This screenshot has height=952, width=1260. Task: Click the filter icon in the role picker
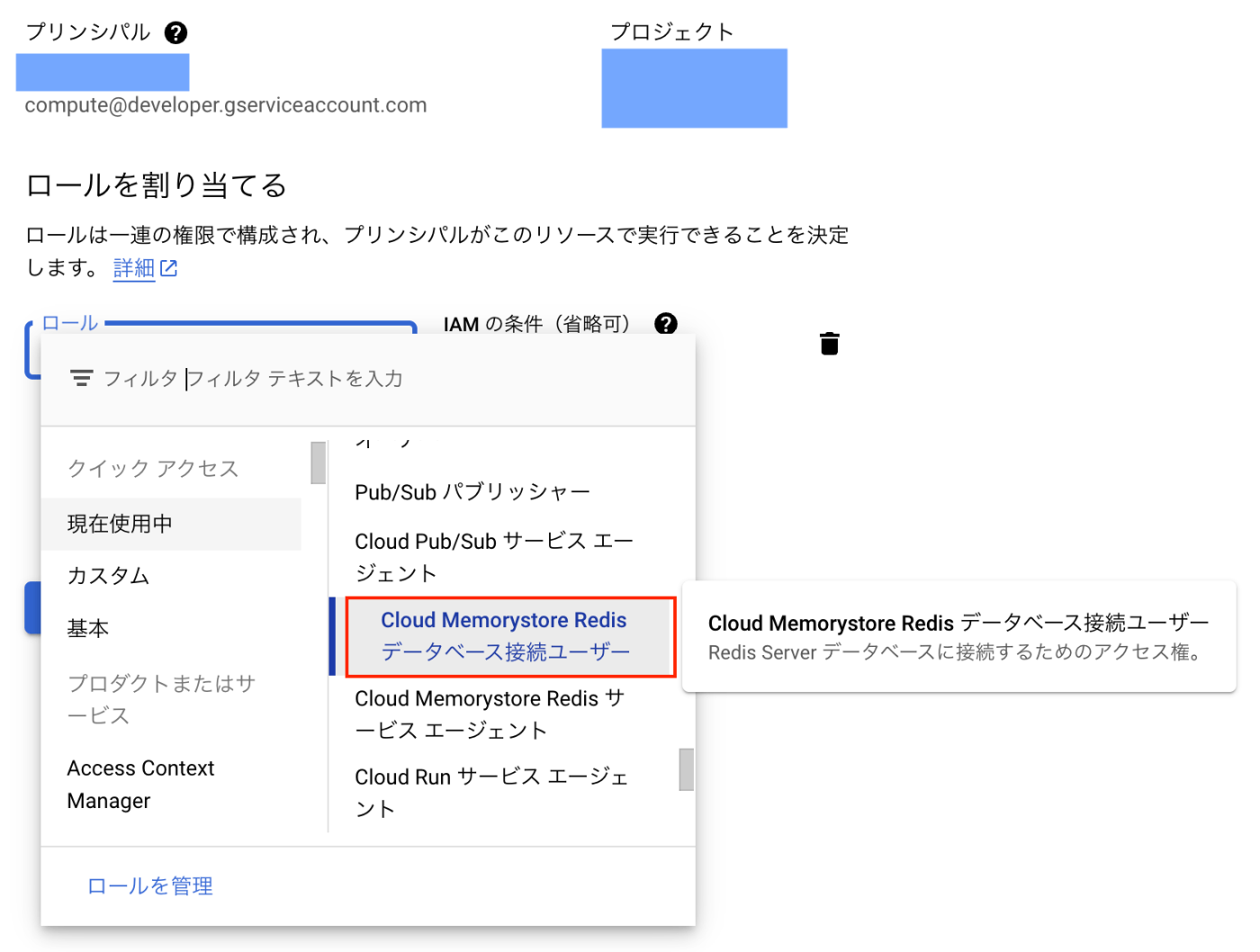point(82,378)
